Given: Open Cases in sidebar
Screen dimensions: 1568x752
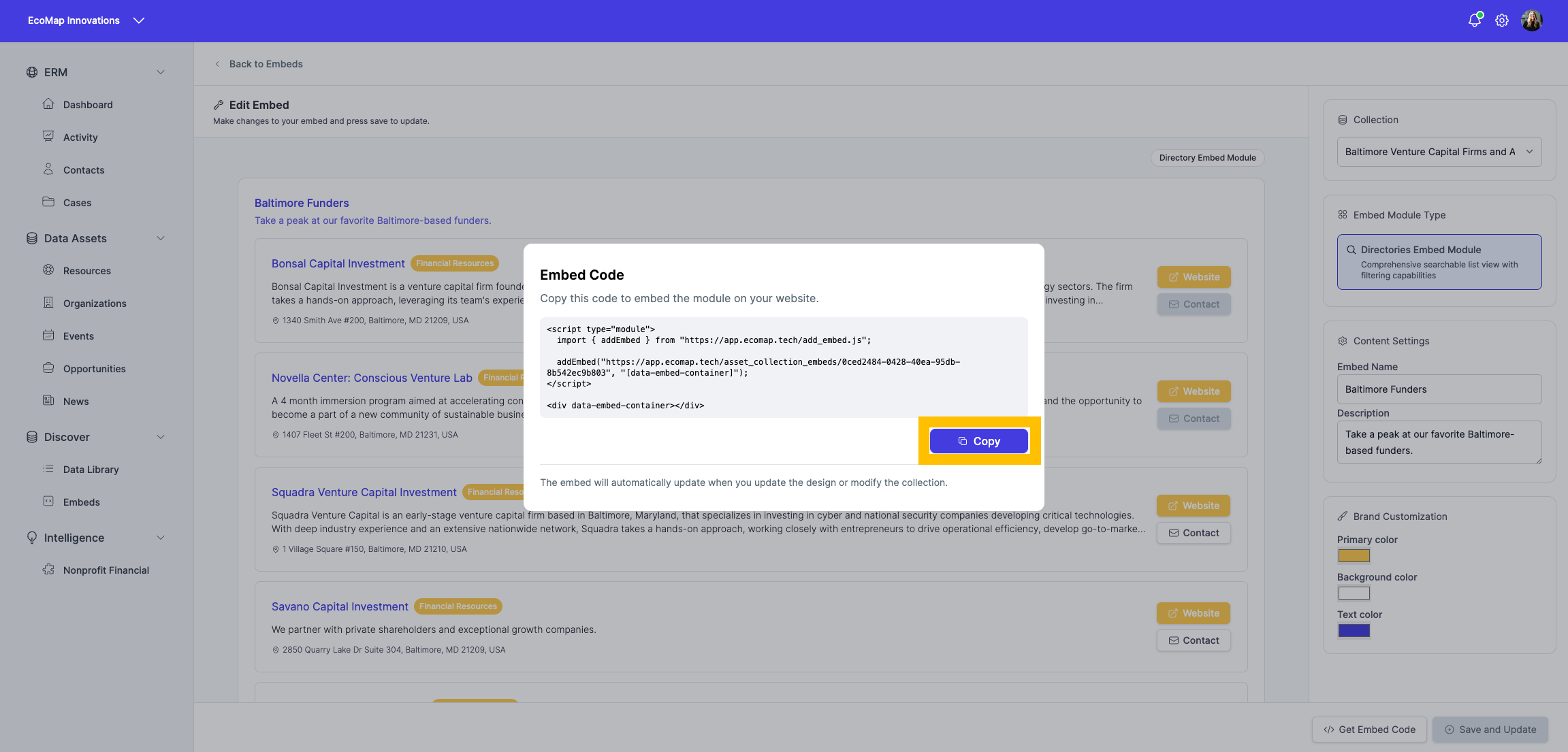Looking at the screenshot, I should click(77, 203).
